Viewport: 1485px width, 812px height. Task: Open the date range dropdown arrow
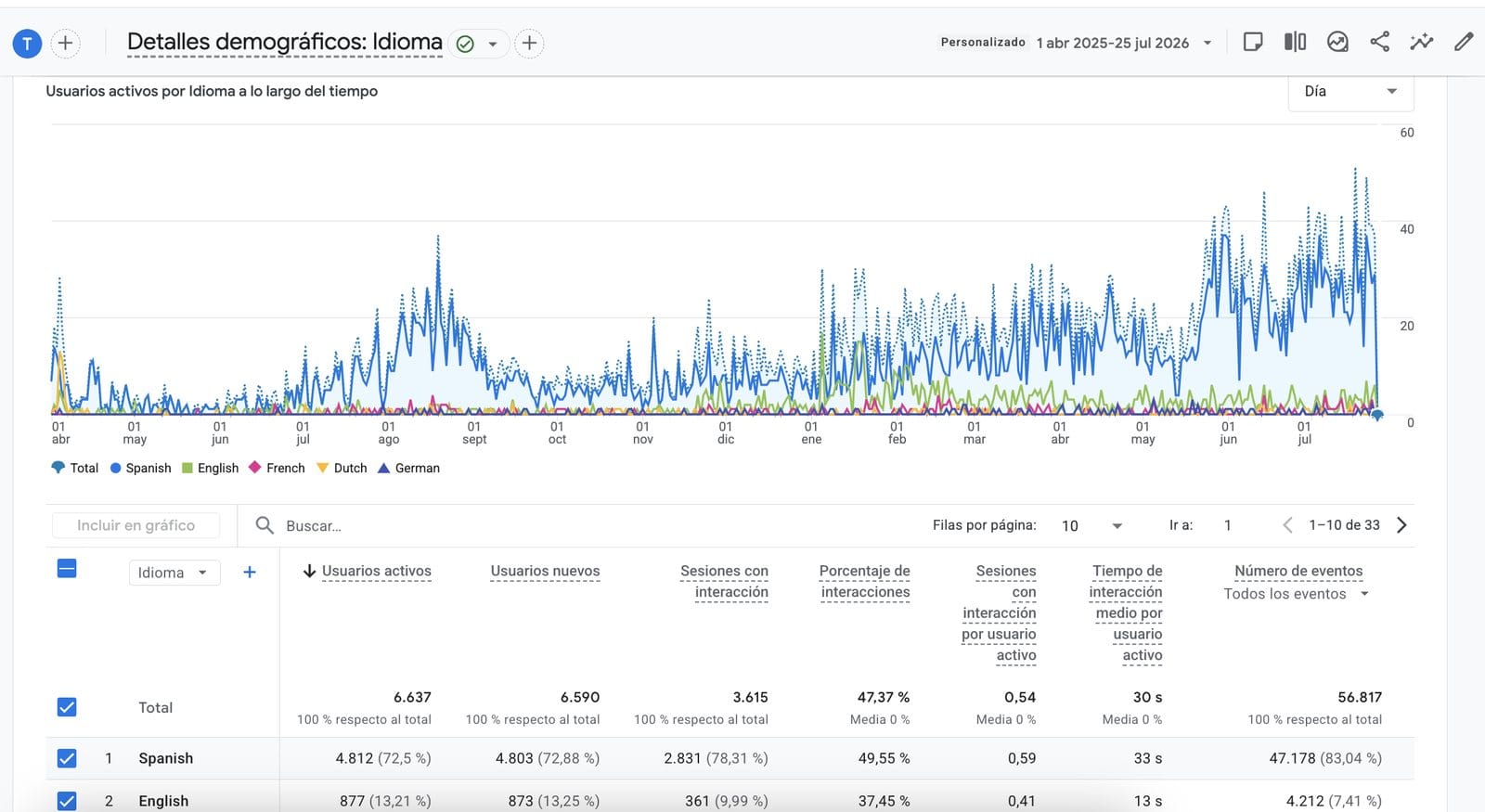[1207, 43]
